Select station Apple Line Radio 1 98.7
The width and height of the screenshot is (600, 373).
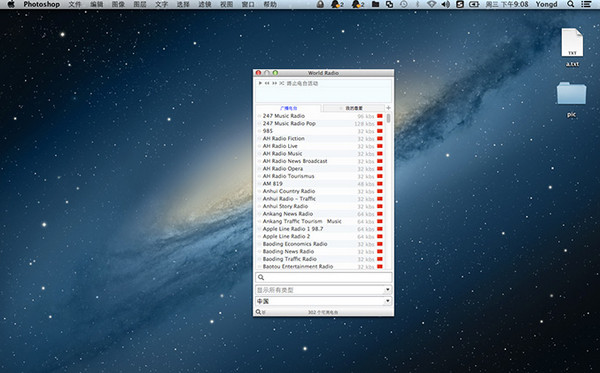[x=293, y=229]
